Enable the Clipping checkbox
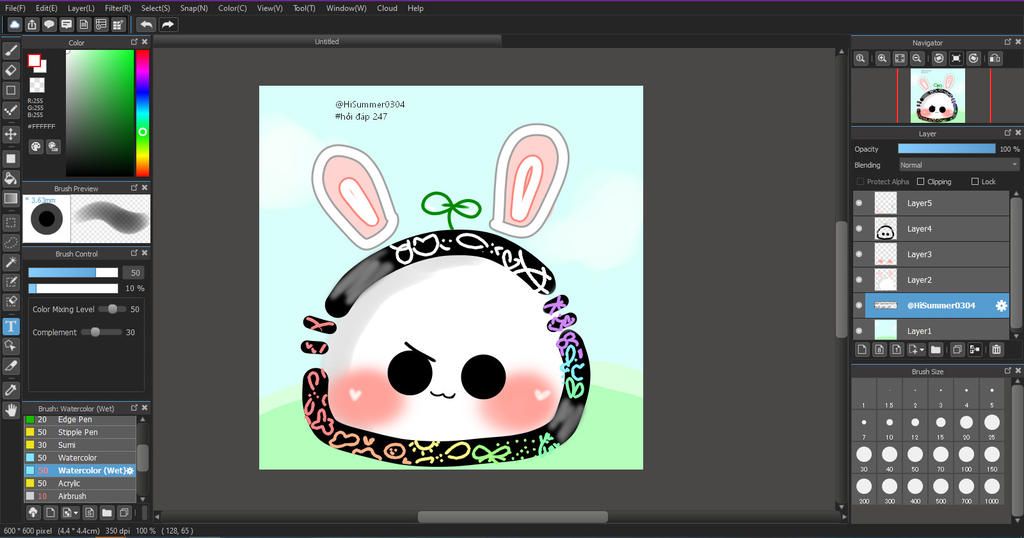1024x538 pixels. pos(921,182)
